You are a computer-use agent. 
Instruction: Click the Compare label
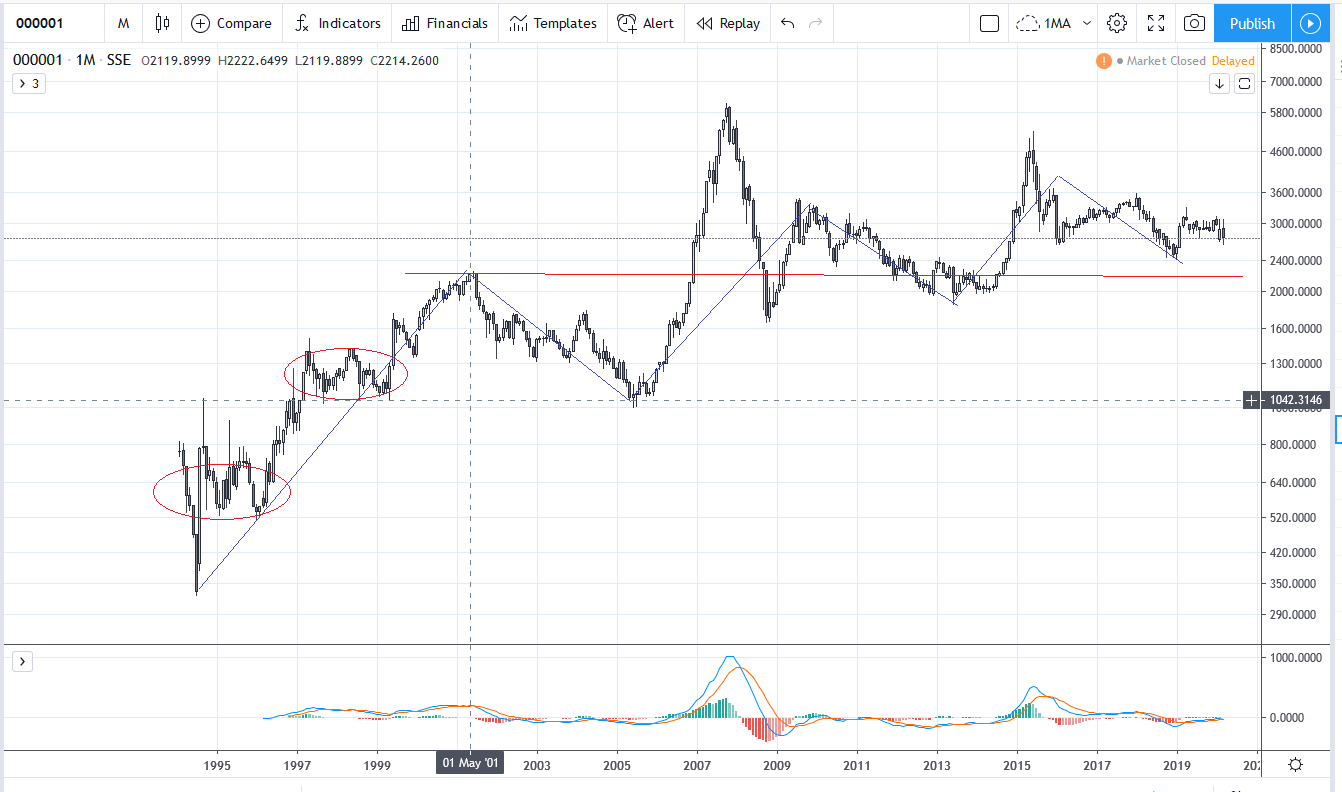244,23
